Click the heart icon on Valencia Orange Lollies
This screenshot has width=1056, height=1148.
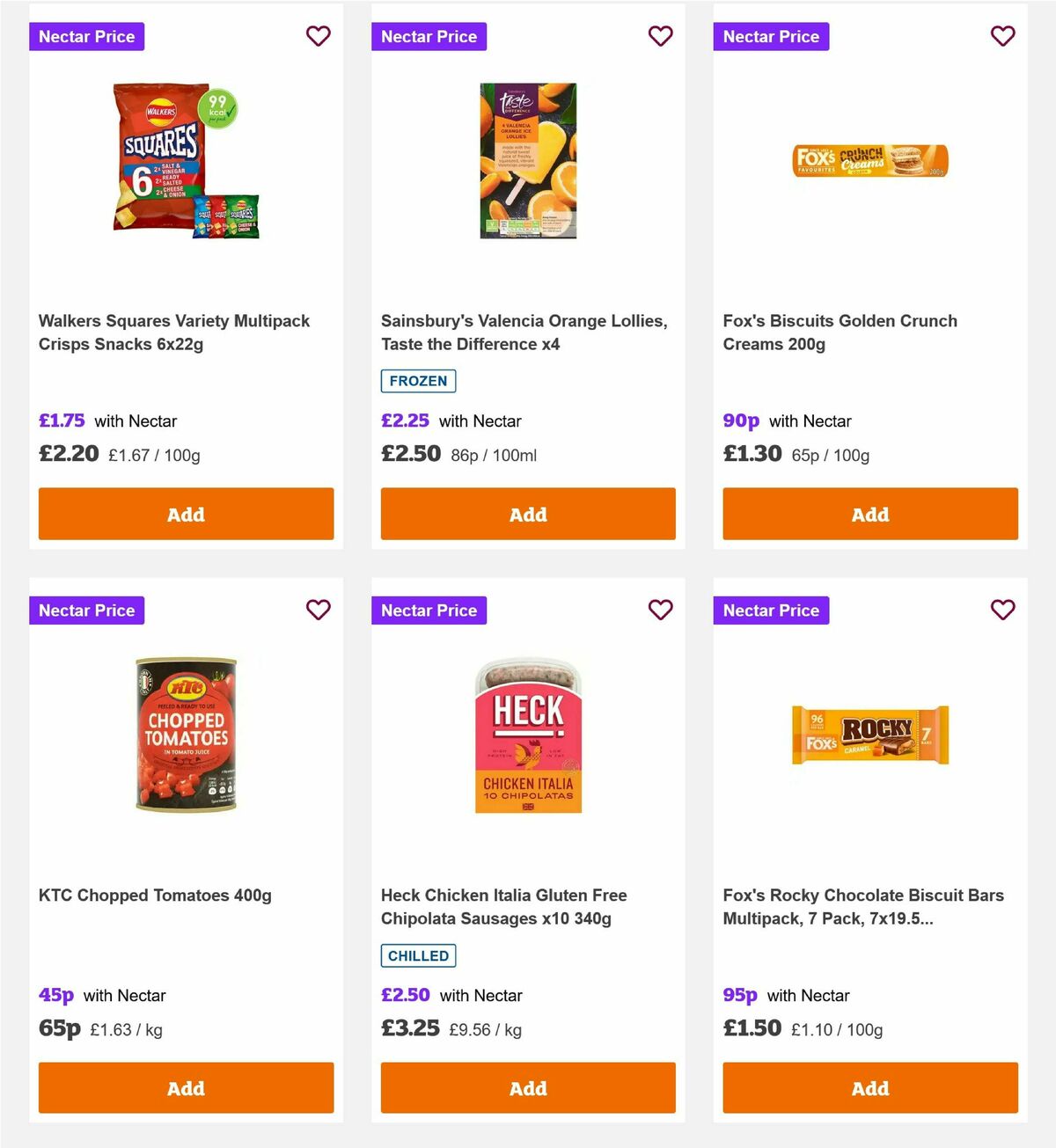pos(661,36)
